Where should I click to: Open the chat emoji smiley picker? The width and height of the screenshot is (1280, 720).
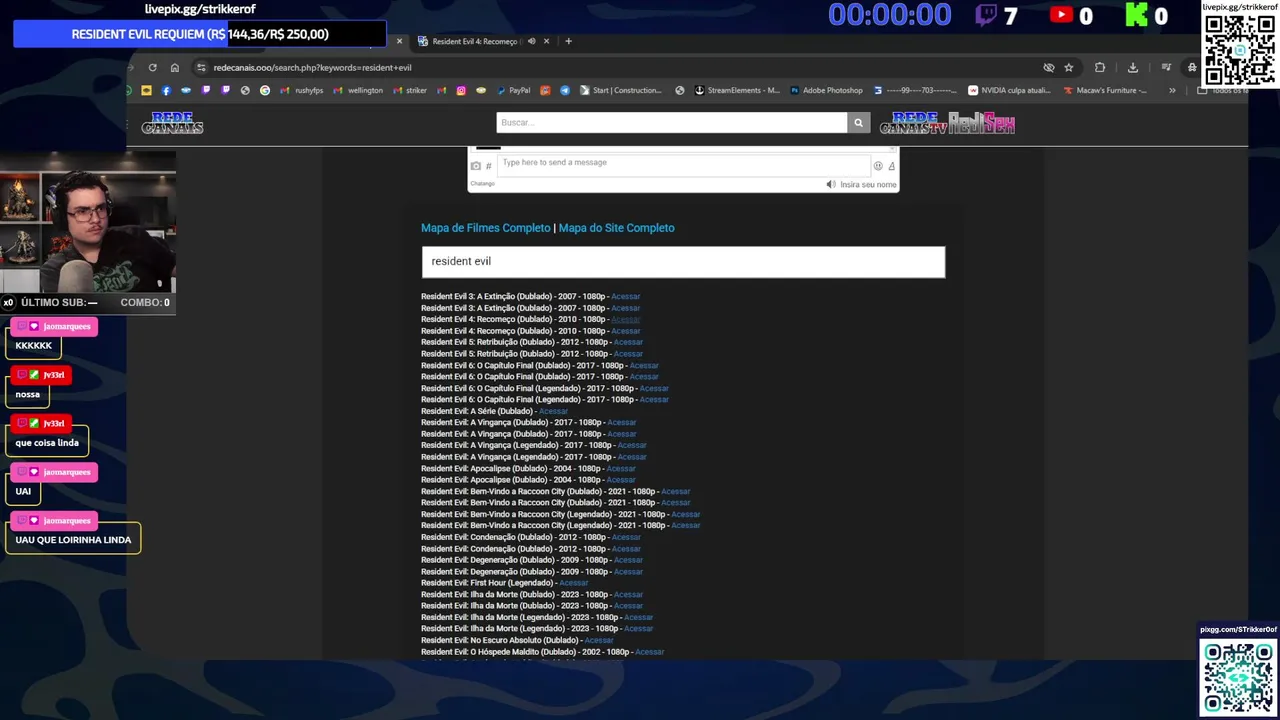[878, 166]
